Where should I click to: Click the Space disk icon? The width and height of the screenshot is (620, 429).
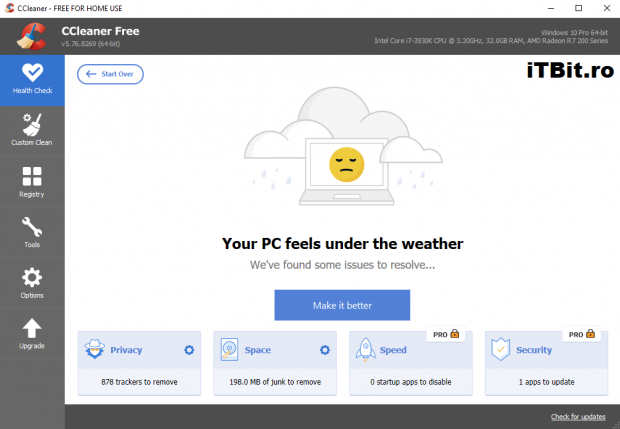(230, 350)
